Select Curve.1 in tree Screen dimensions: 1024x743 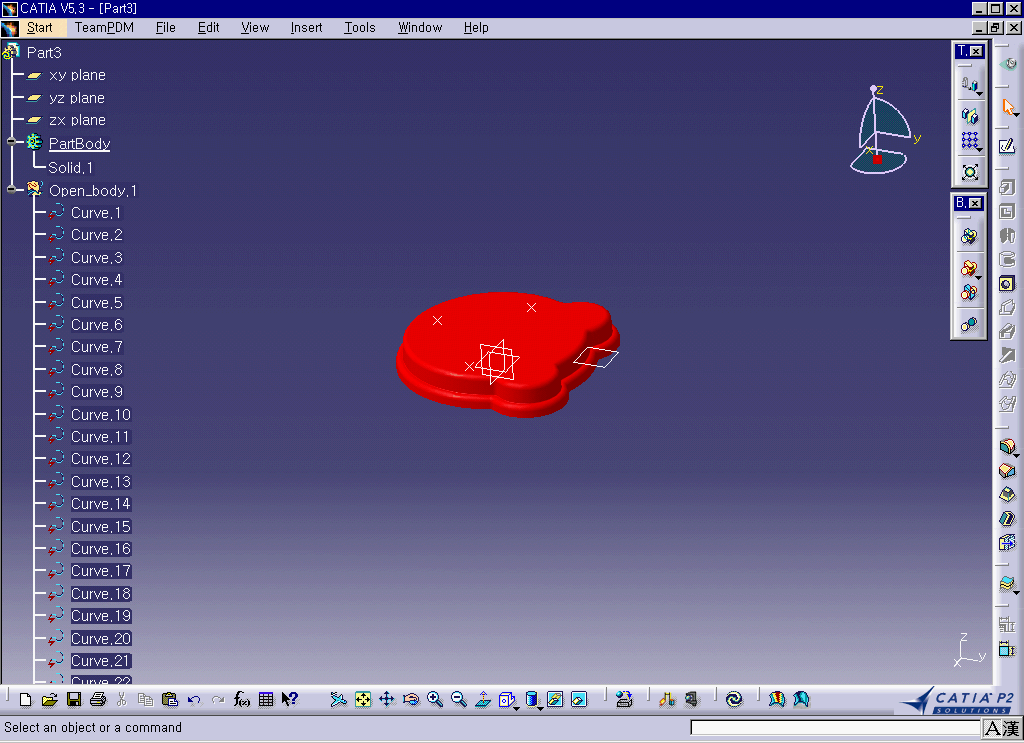(96, 213)
